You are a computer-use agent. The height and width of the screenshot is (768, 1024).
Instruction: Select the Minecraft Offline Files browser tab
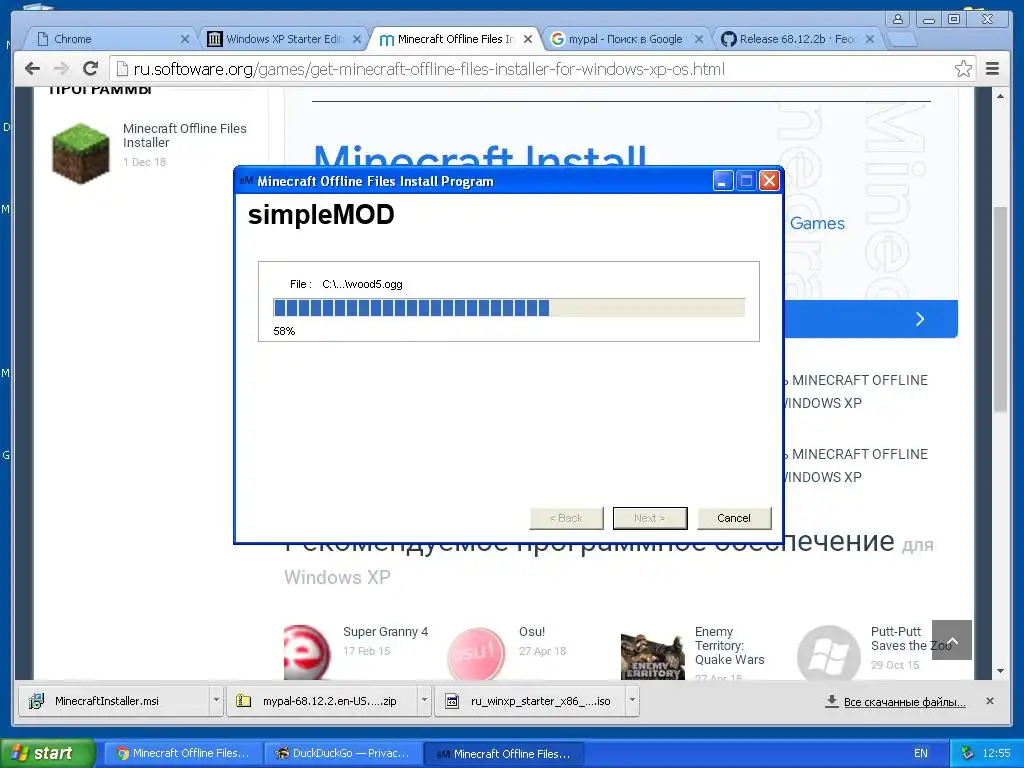point(455,39)
